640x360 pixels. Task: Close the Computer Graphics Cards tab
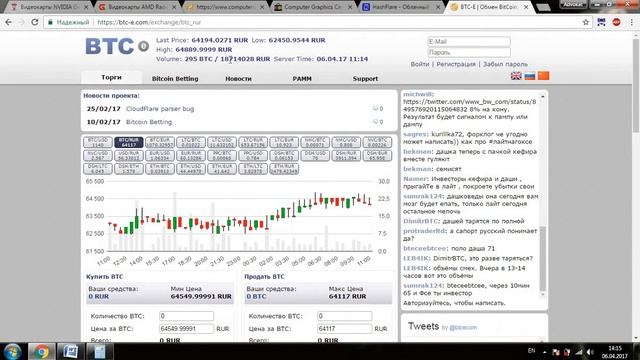pos(350,7)
